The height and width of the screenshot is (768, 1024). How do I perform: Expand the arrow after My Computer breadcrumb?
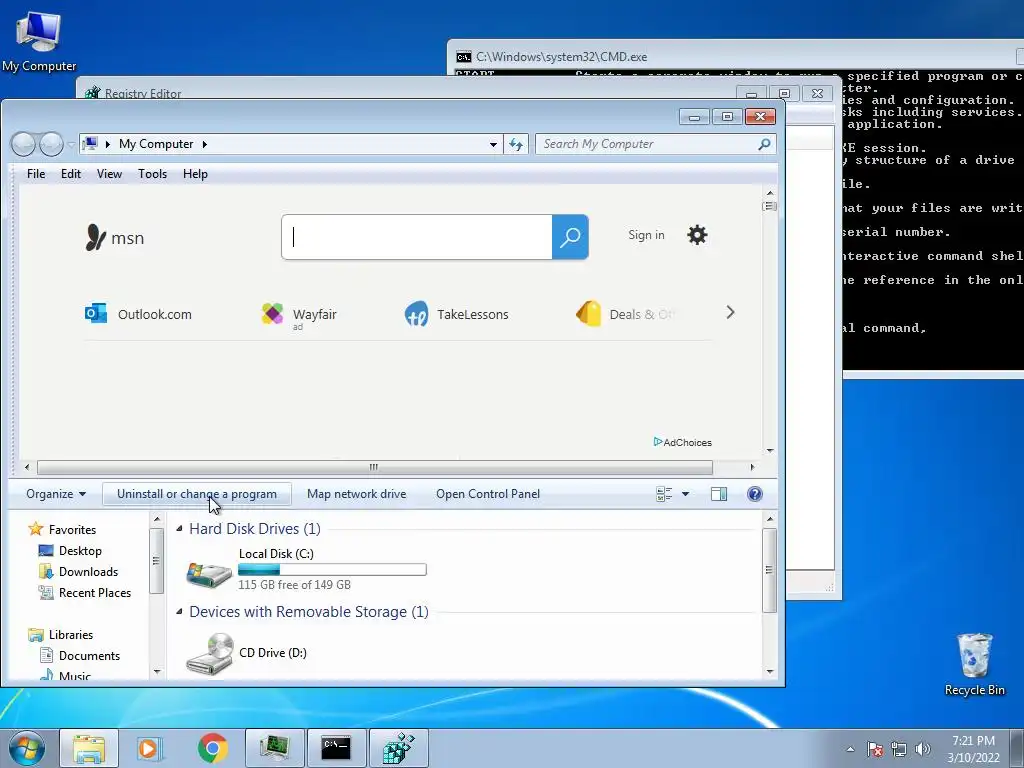[x=204, y=144]
